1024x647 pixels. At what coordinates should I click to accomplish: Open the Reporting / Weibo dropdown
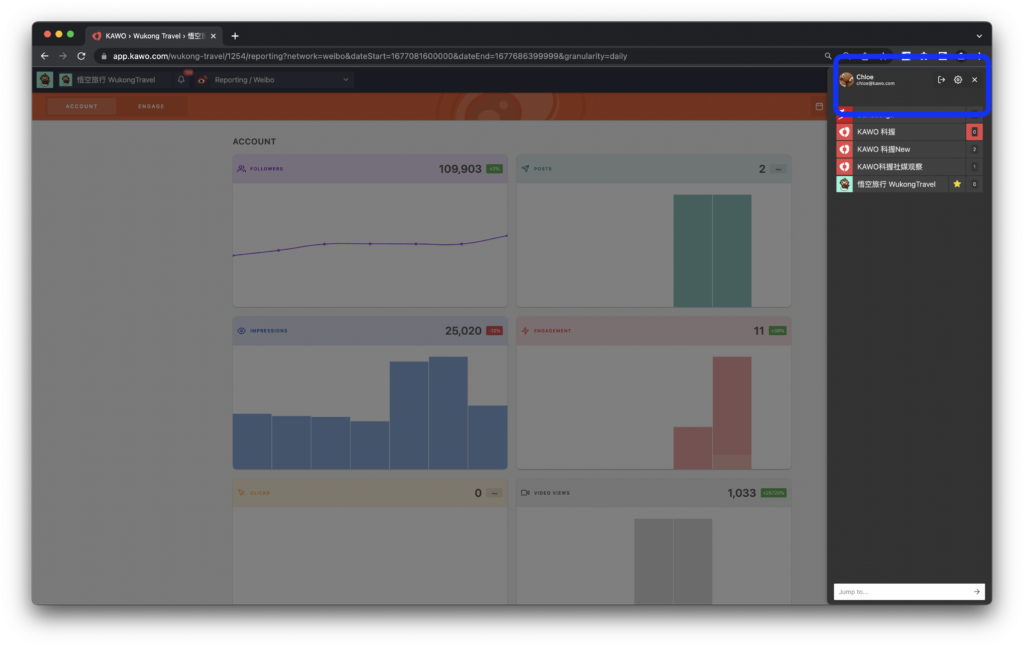click(x=281, y=80)
